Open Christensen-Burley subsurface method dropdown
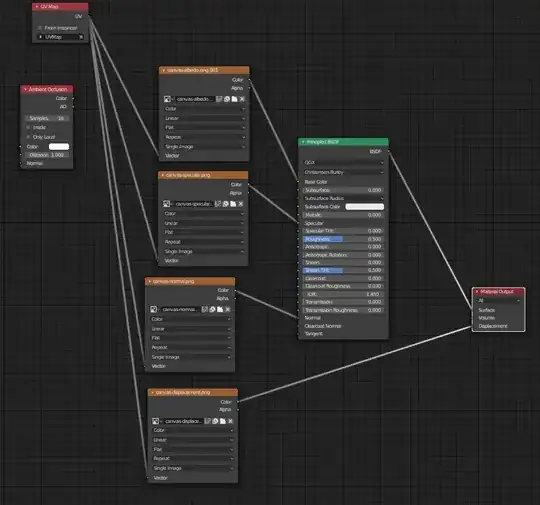The image size is (540, 505). tap(343, 172)
